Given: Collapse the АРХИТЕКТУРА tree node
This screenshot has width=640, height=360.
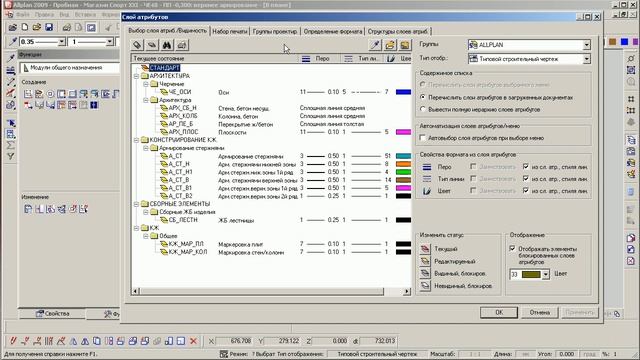Looking at the screenshot, I should point(137,76).
